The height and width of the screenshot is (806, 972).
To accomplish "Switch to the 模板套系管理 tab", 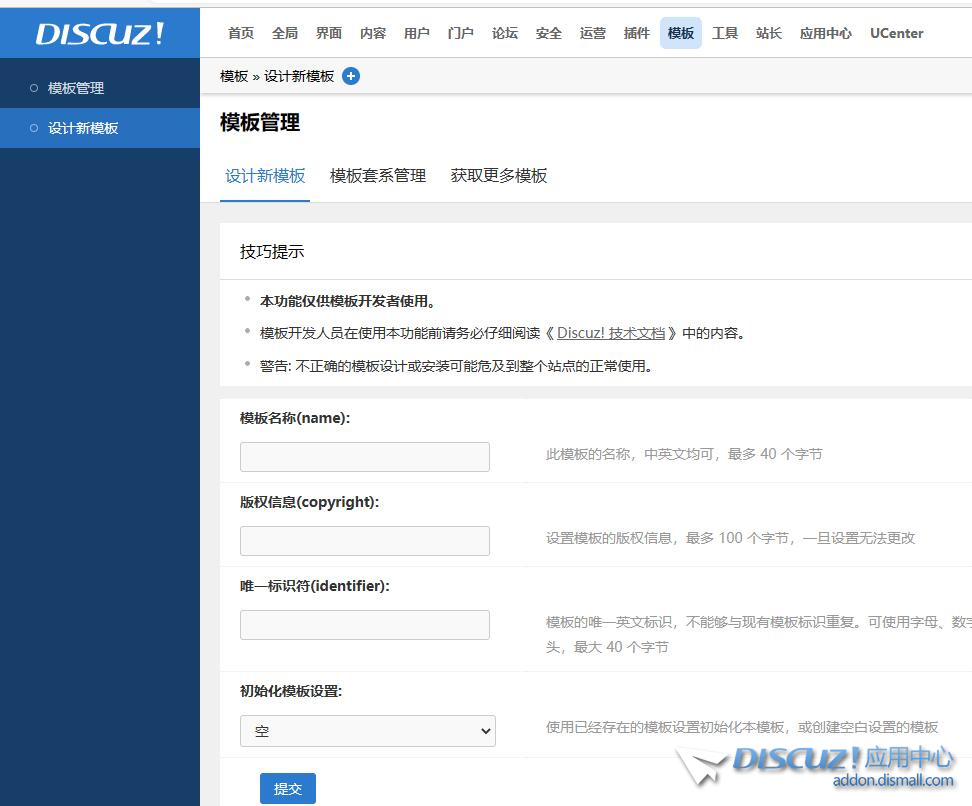I will [377, 175].
